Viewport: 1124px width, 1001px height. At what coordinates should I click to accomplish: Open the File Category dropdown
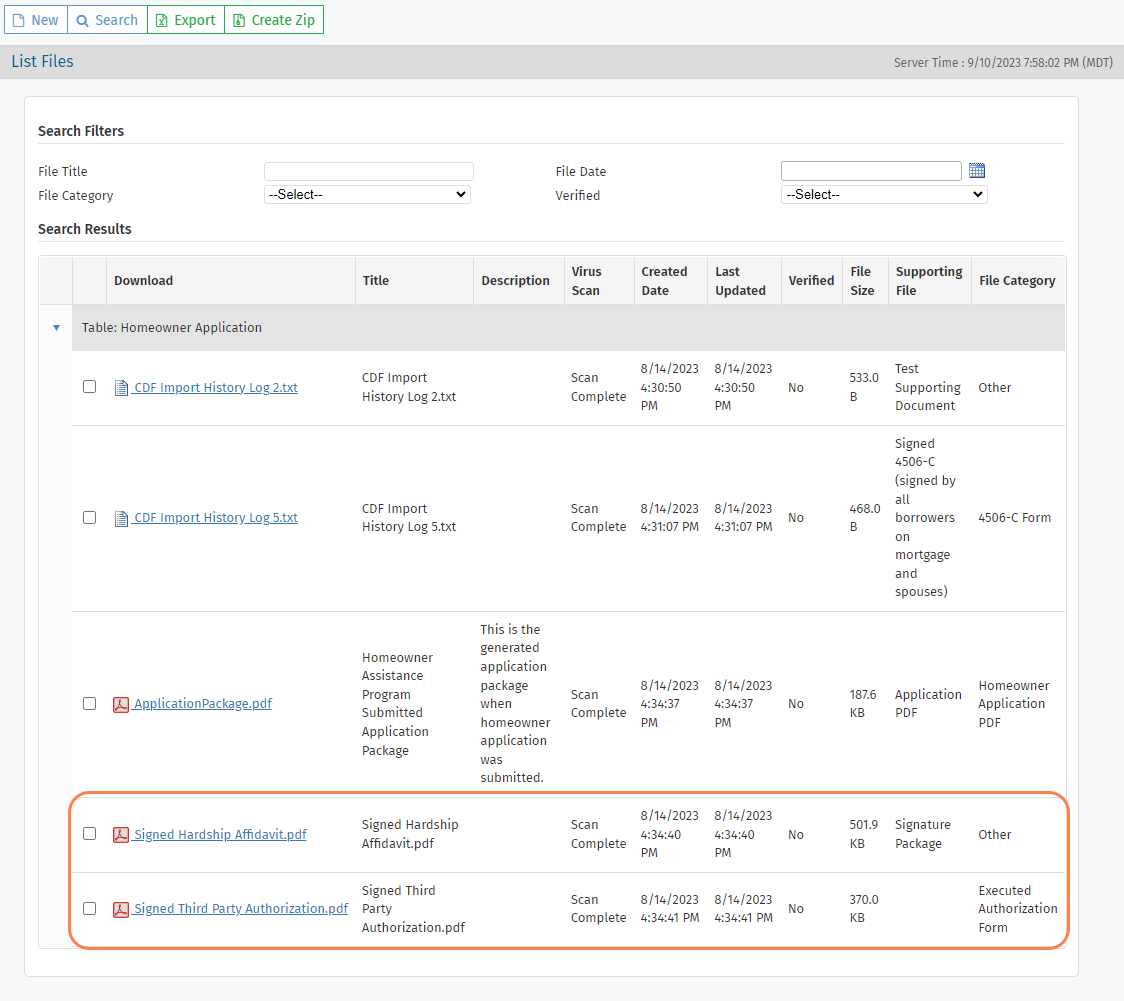[x=367, y=195]
